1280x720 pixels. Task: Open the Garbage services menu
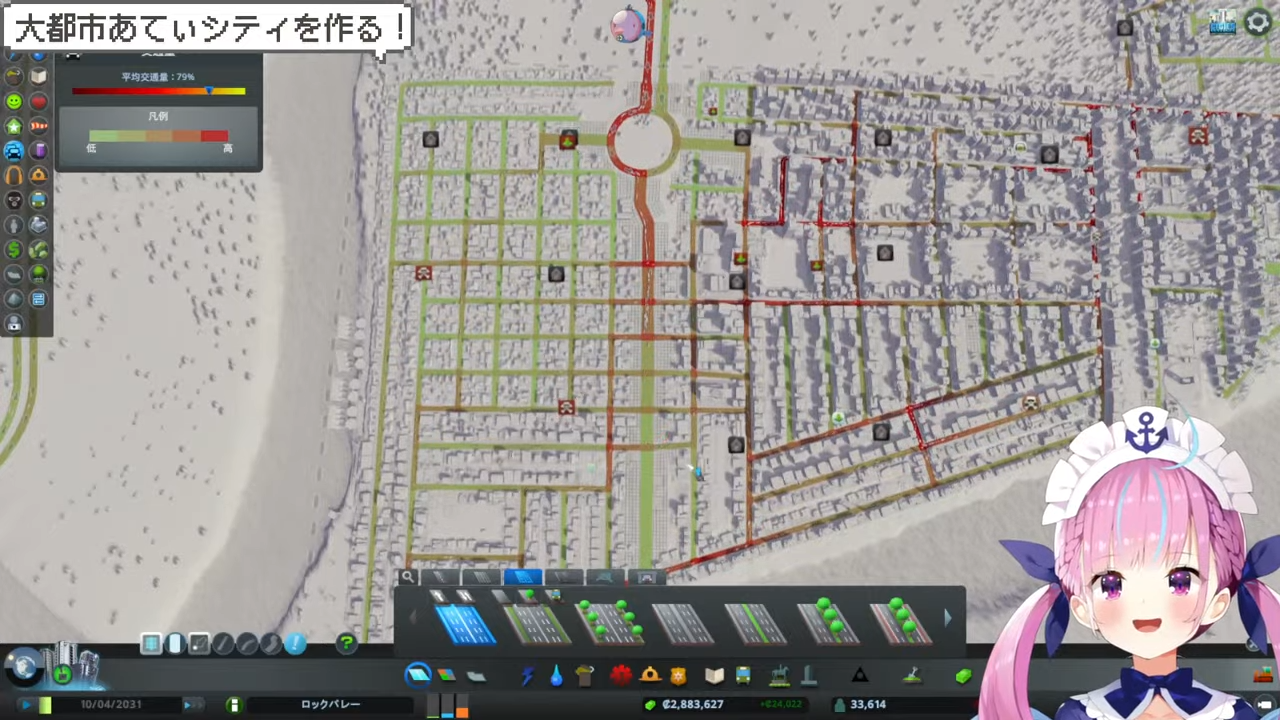(585, 676)
